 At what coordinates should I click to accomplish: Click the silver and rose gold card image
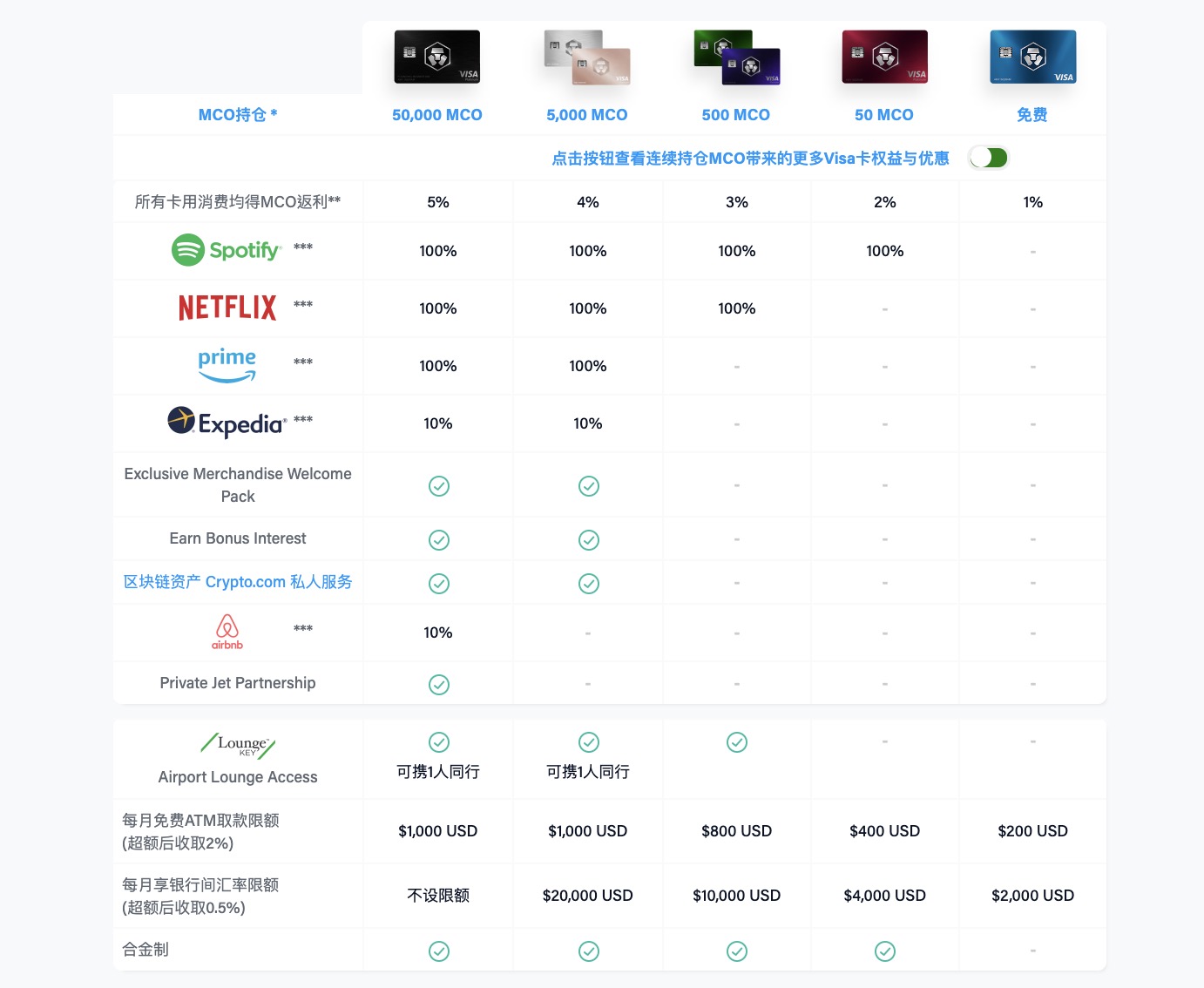point(587,58)
